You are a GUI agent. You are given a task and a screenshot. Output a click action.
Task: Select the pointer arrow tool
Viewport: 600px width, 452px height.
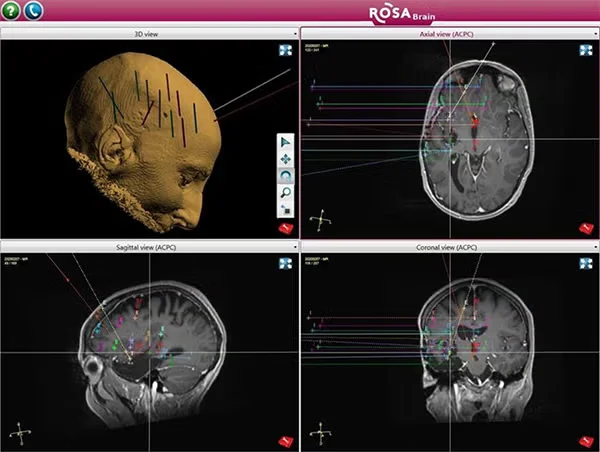point(286,142)
